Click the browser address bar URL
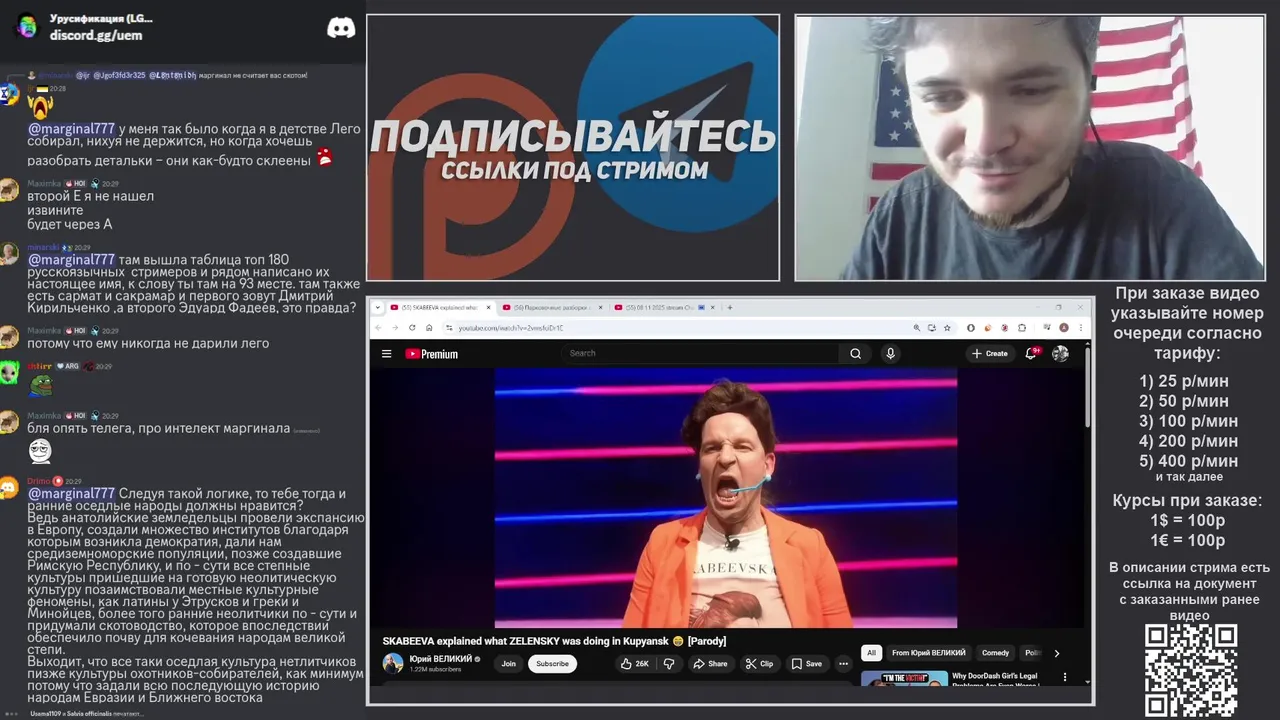 pos(511,328)
